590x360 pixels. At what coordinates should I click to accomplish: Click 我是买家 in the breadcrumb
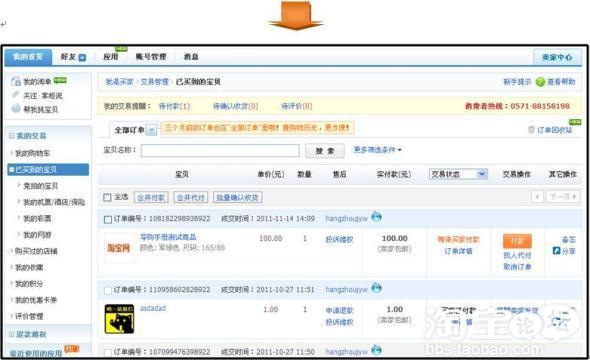(119, 82)
